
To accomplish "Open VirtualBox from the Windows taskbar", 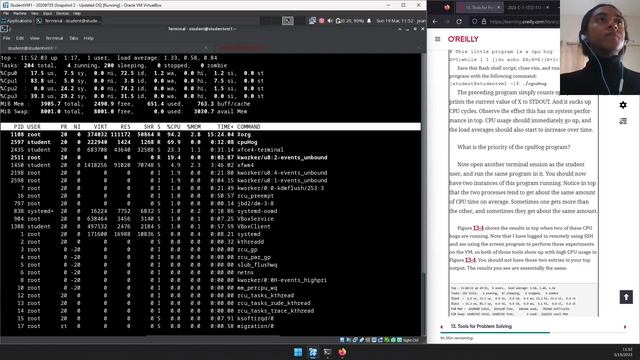I will click(313, 352).
